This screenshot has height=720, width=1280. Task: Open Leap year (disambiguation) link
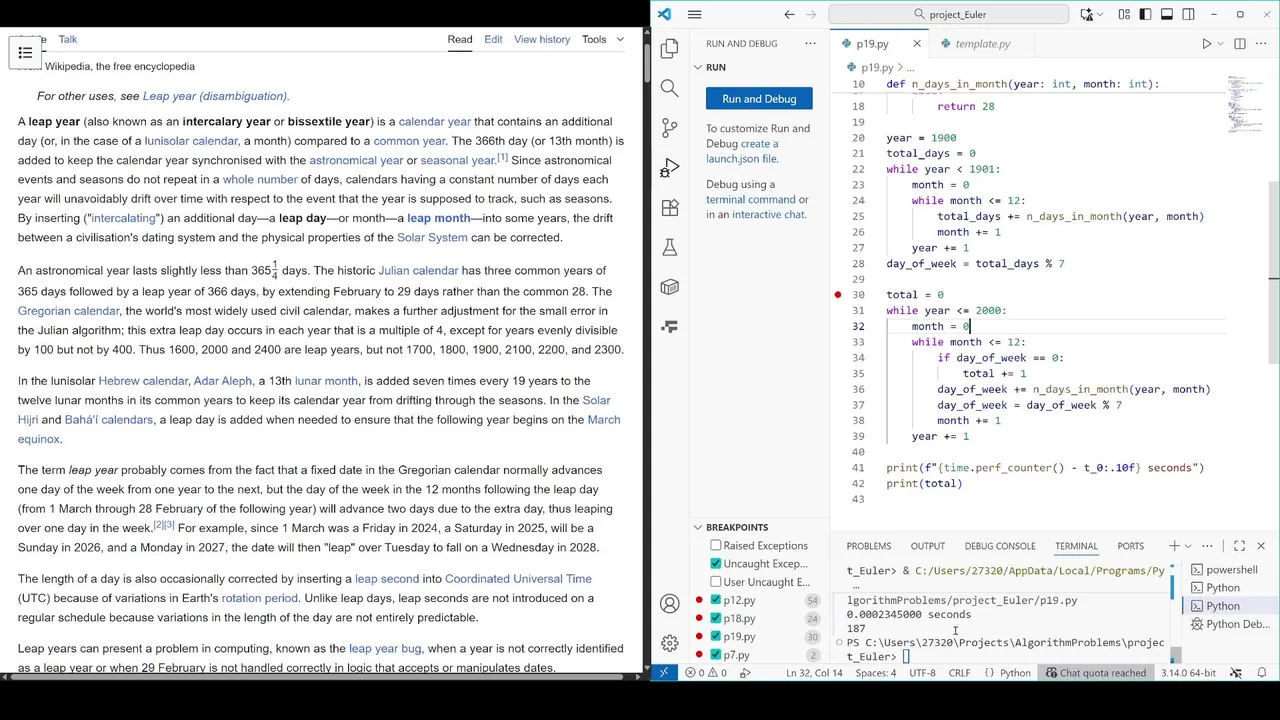[216, 96]
